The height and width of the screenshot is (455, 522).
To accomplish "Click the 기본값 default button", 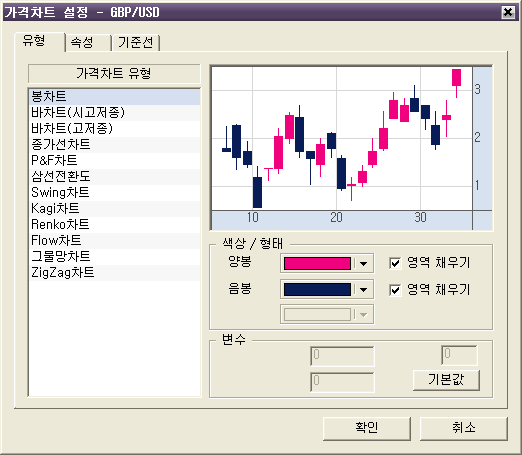I will 446,380.
